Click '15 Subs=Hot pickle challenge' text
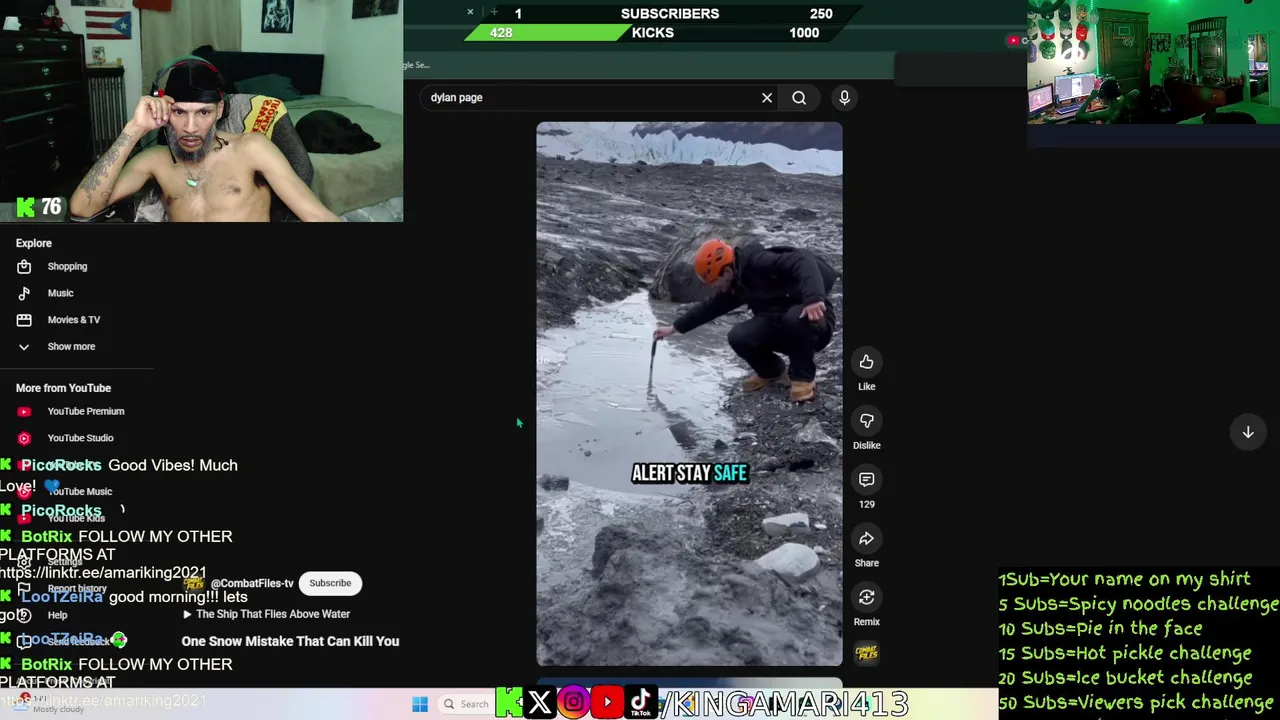 [1125, 653]
